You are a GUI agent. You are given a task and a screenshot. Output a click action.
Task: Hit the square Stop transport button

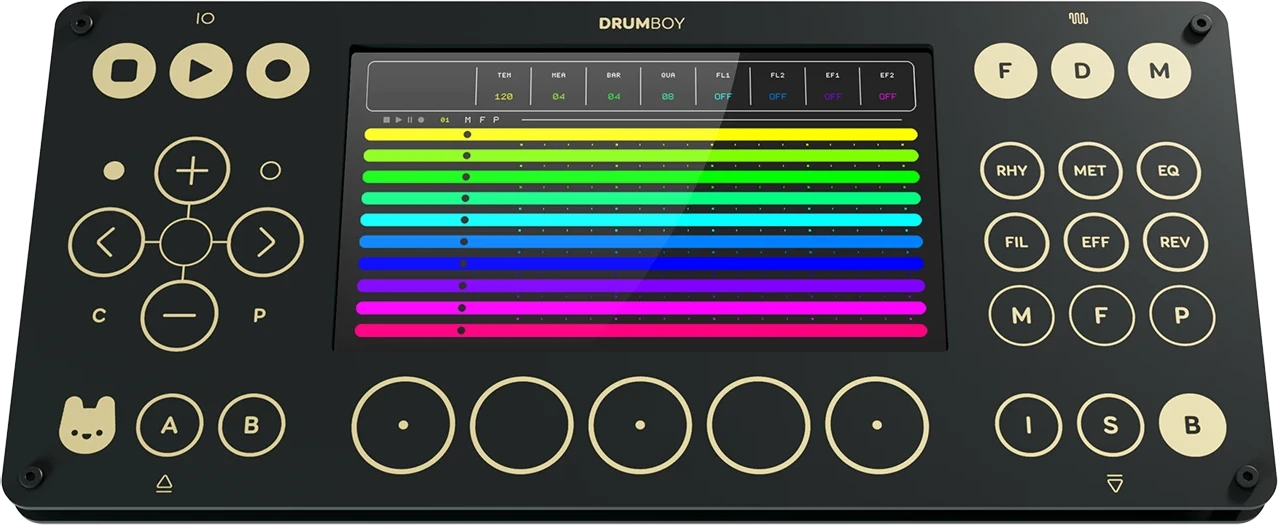[x=124, y=70]
